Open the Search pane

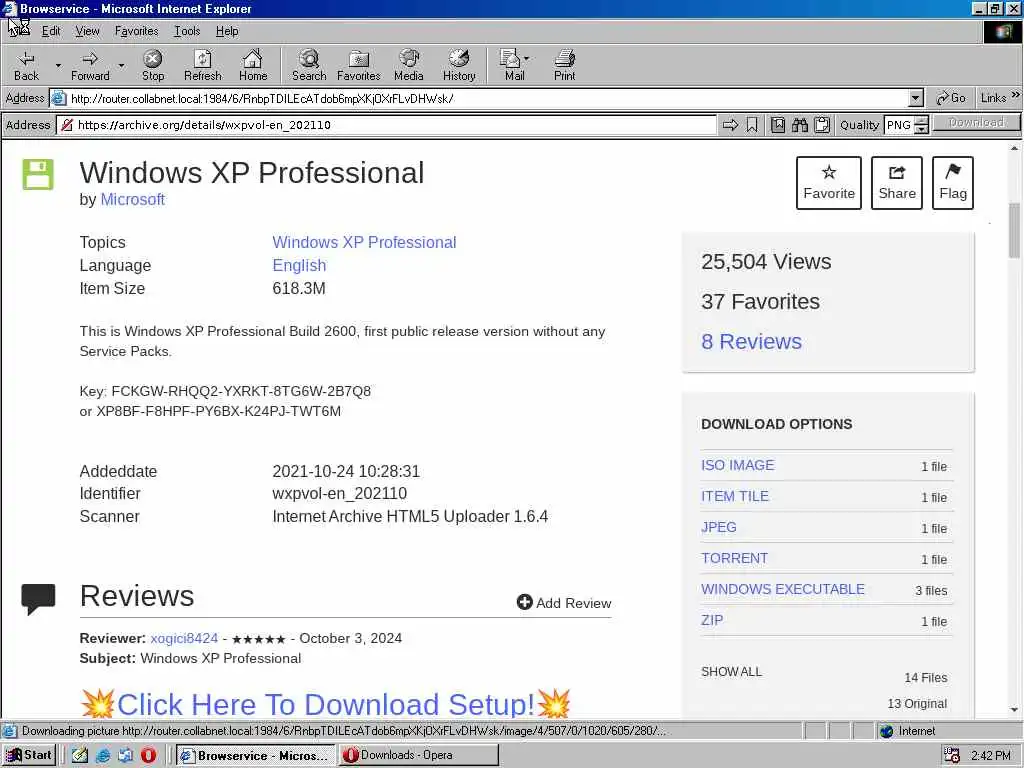[309, 65]
